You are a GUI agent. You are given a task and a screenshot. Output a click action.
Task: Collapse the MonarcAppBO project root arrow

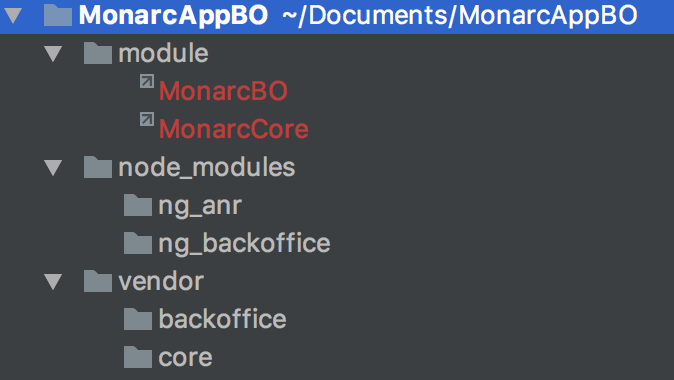point(13,15)
